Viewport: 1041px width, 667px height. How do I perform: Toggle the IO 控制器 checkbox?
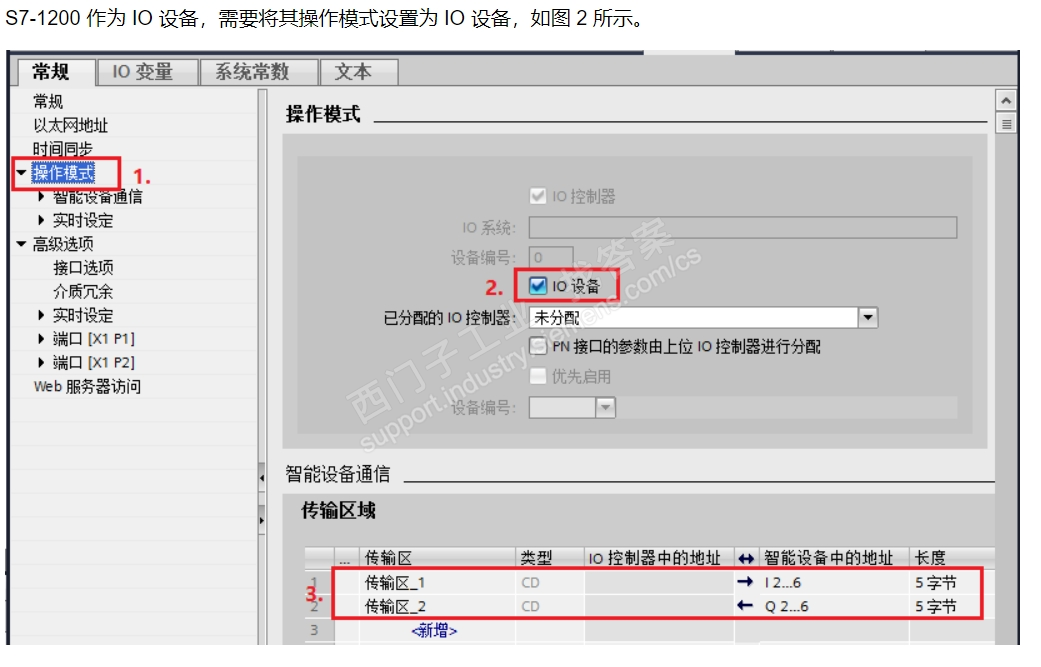(x=538, y=196)
